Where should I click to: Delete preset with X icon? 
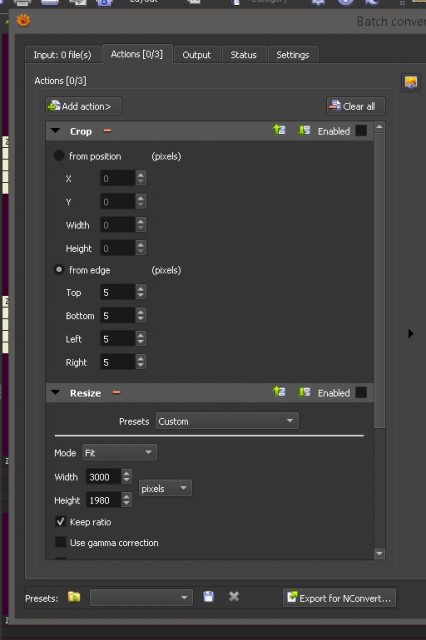(x=234, y=597)
